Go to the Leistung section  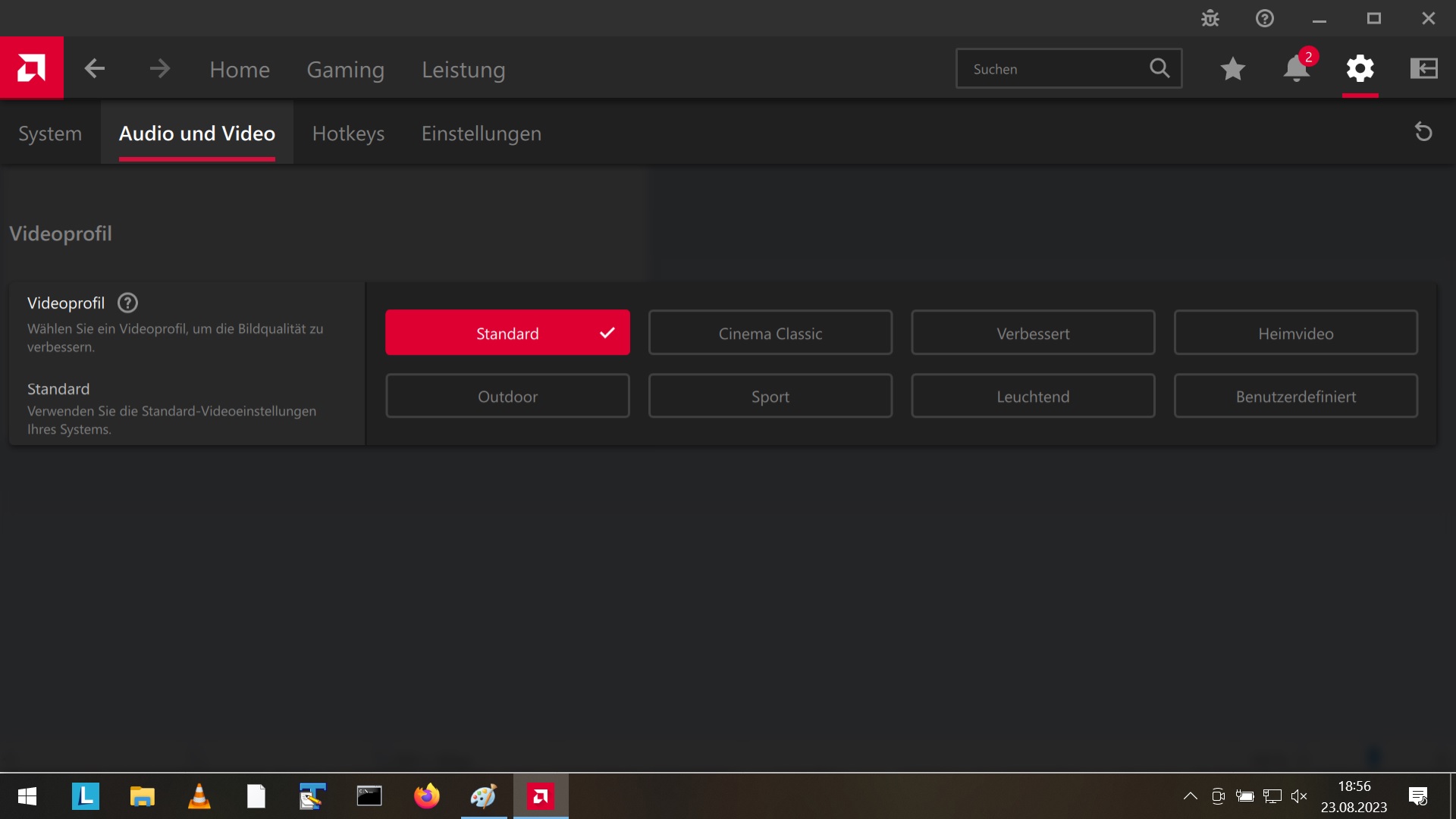(x=463, y=70)
